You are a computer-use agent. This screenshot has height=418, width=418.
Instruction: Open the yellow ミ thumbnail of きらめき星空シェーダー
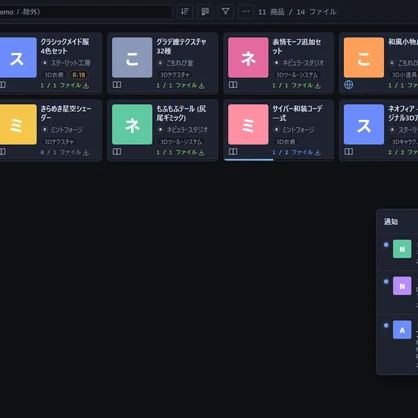tap(18, 124)
